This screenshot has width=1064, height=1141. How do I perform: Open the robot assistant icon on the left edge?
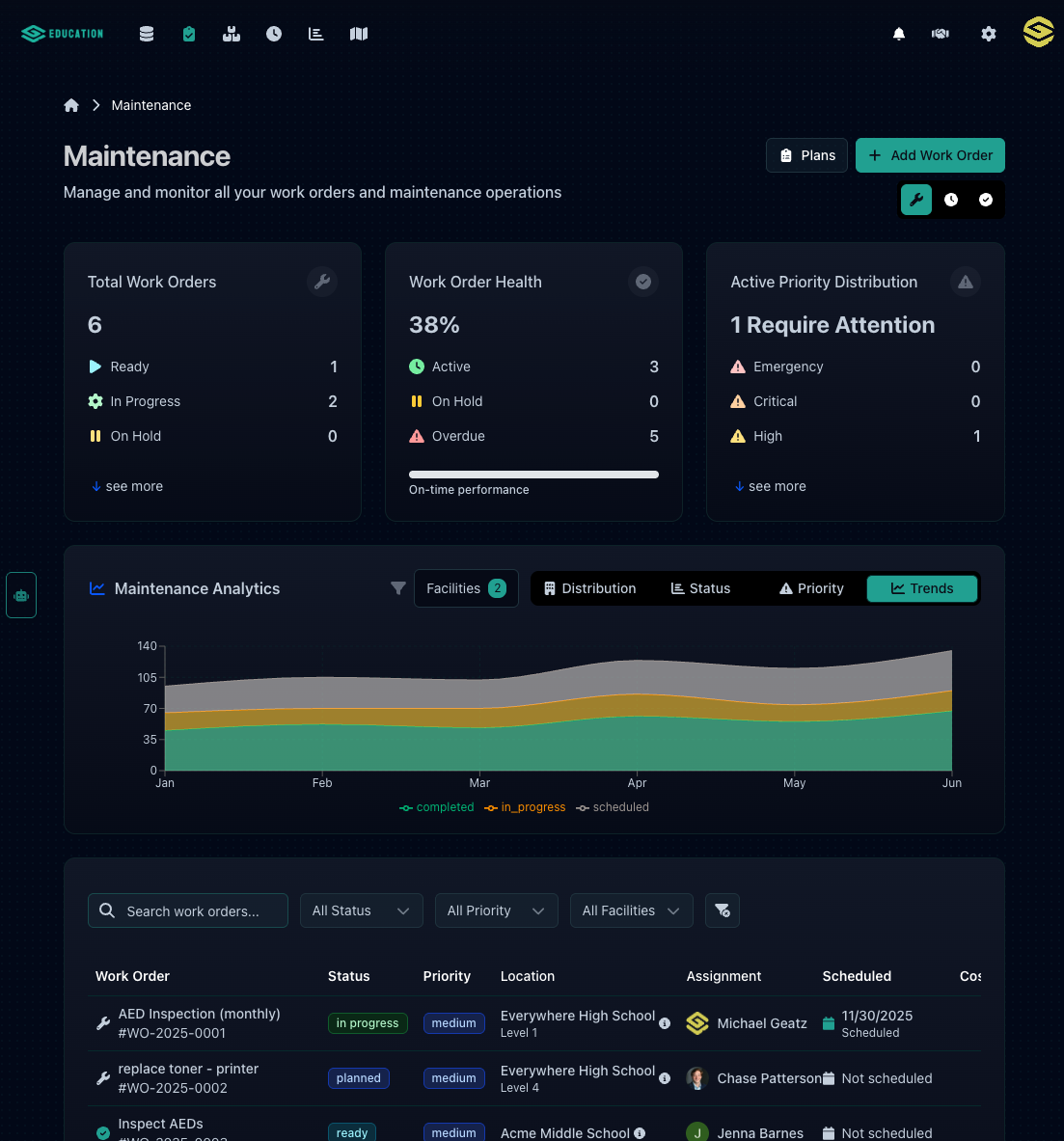tap(20, 595)
